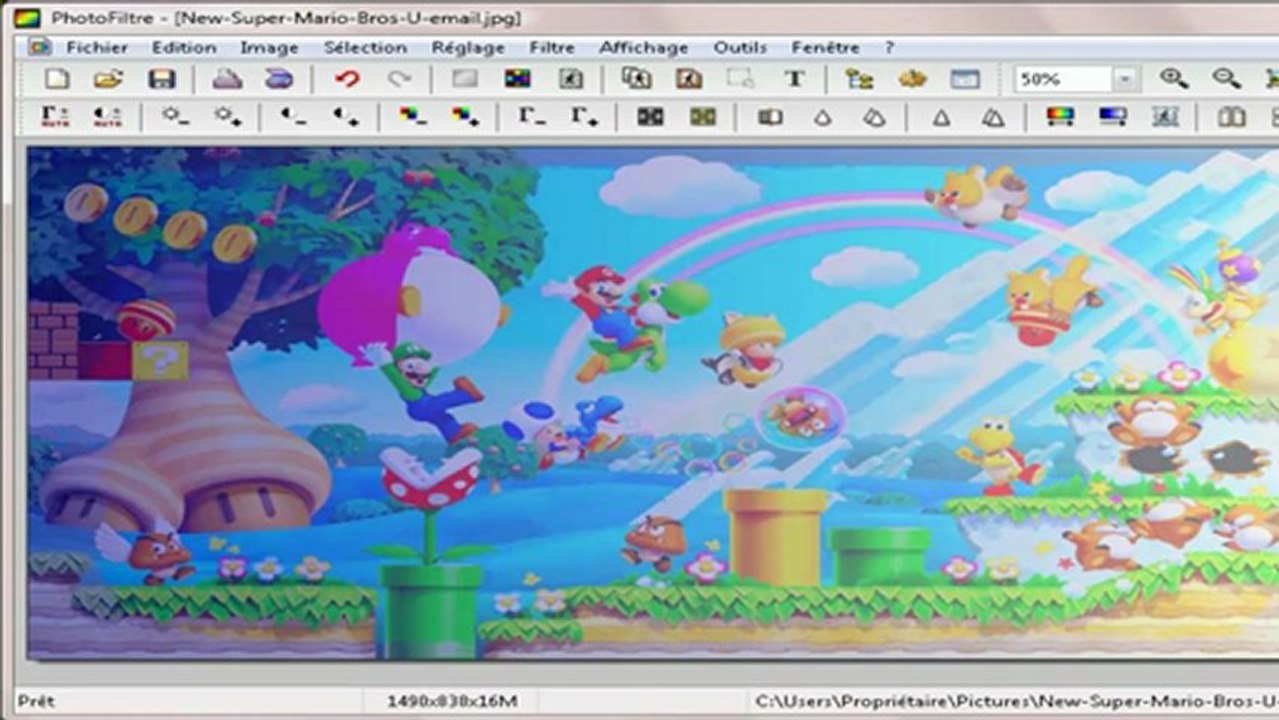Open the PhotoMasque icon

pos(1165,117)
